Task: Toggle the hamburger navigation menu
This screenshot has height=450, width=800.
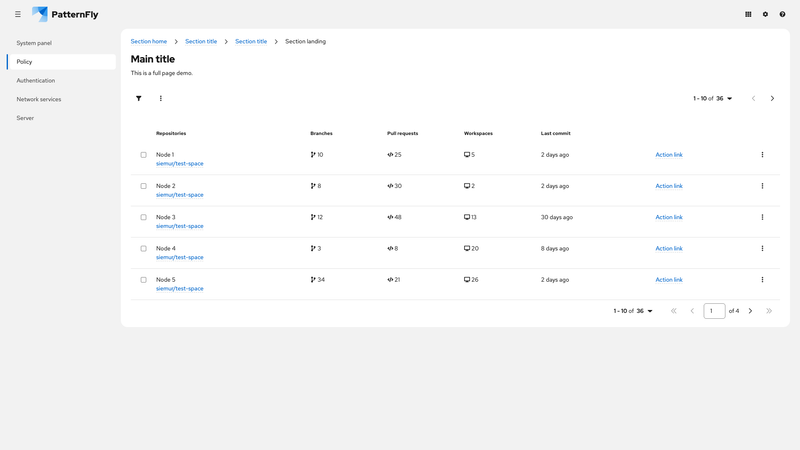Action: pos(18,14)
